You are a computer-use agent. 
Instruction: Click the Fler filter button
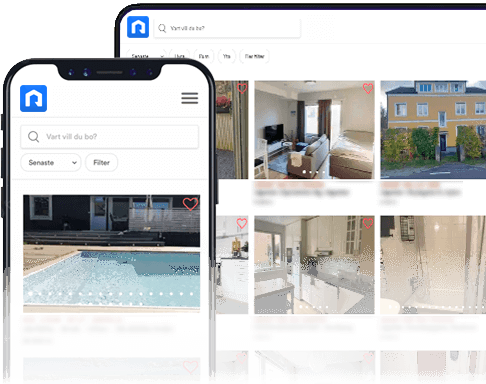coord(254,56)
